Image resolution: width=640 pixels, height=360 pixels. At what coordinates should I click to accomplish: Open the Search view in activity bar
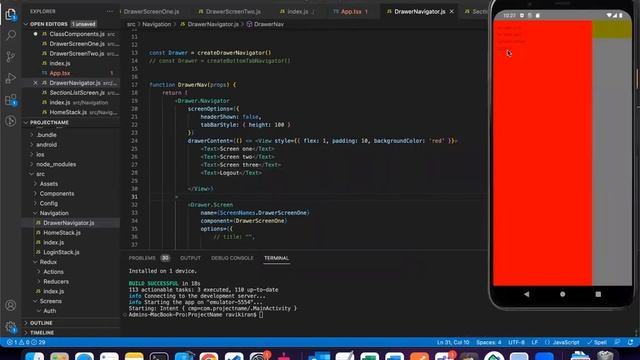click(11, 36)
